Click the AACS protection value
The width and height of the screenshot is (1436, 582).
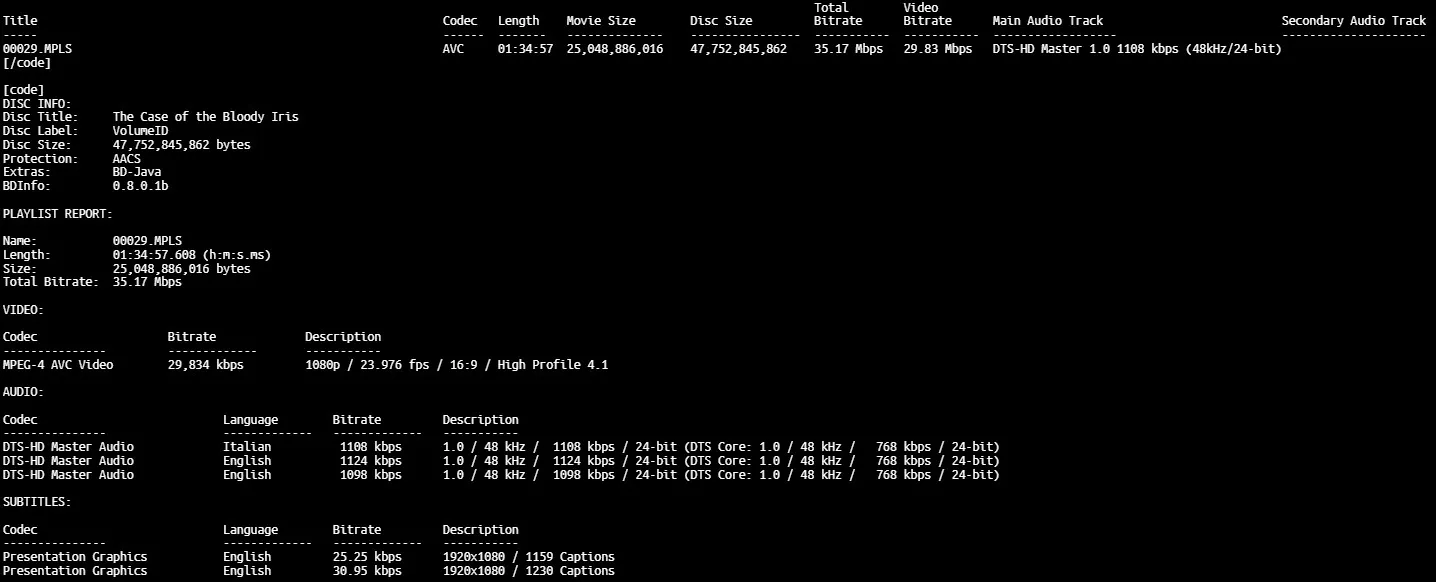click(127, 159)
